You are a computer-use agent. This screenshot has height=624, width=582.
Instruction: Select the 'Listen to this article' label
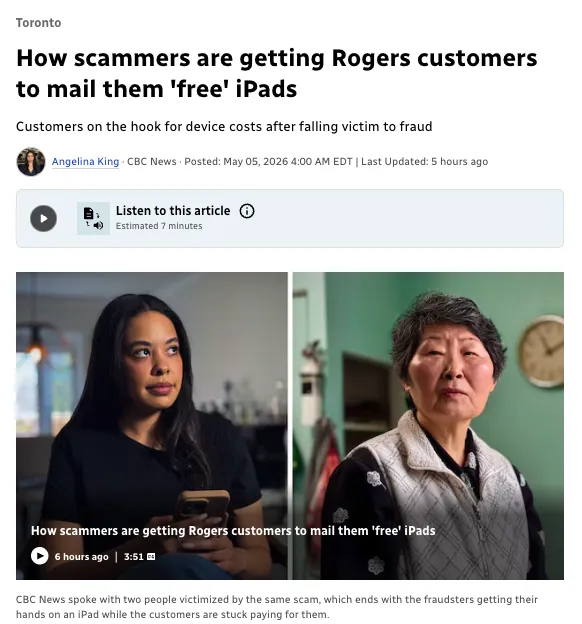[173, 211]
